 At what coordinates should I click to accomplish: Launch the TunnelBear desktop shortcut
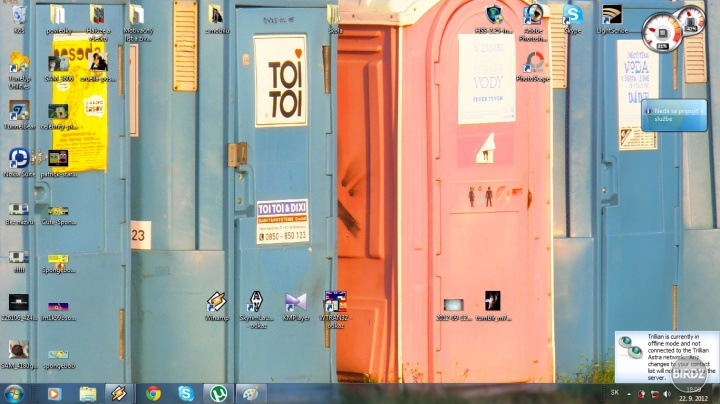[x=19, y=115]
